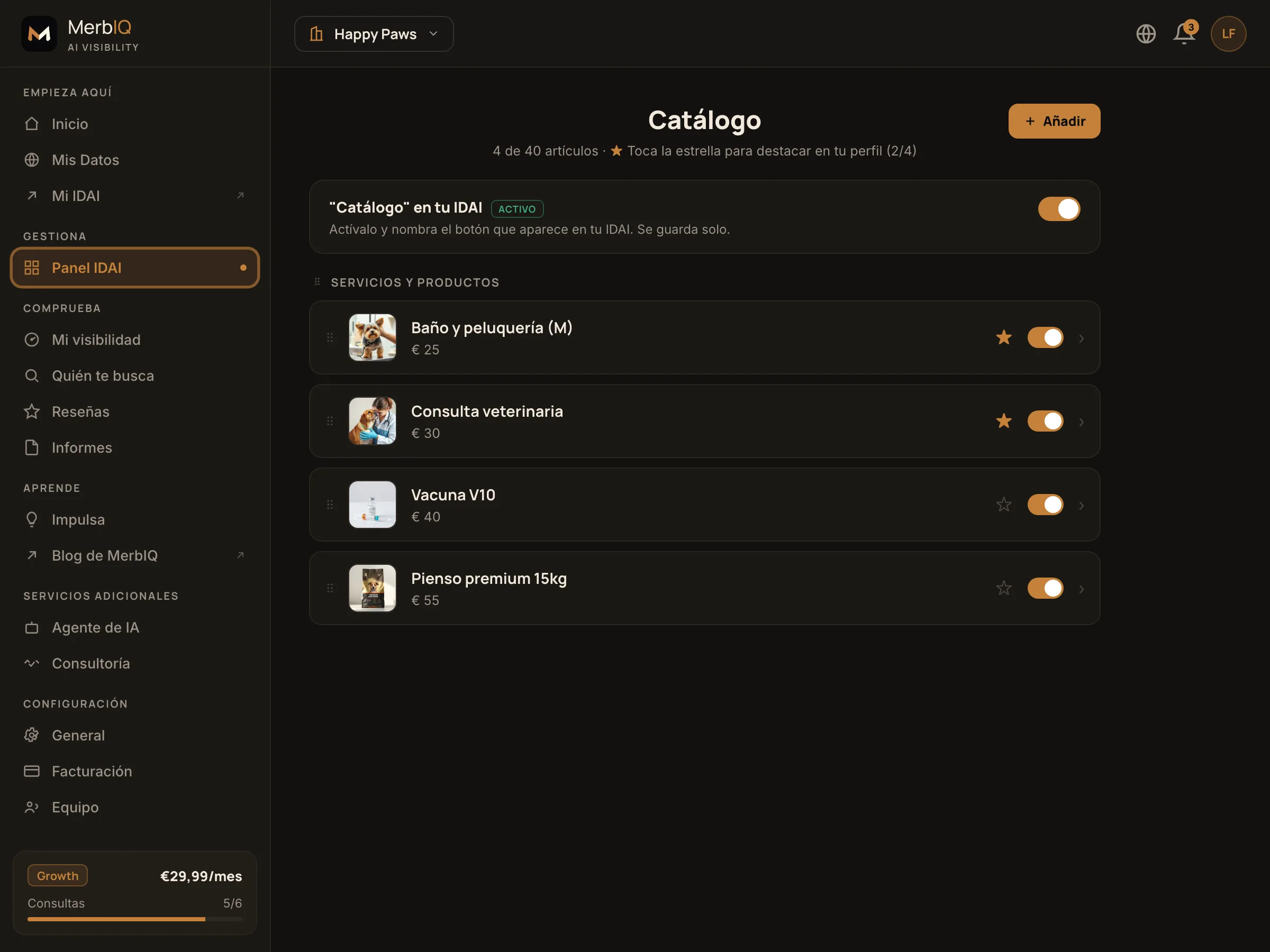Click the Agente de IA icon
Screen dimensions: 1270x952
click(32, 628)
